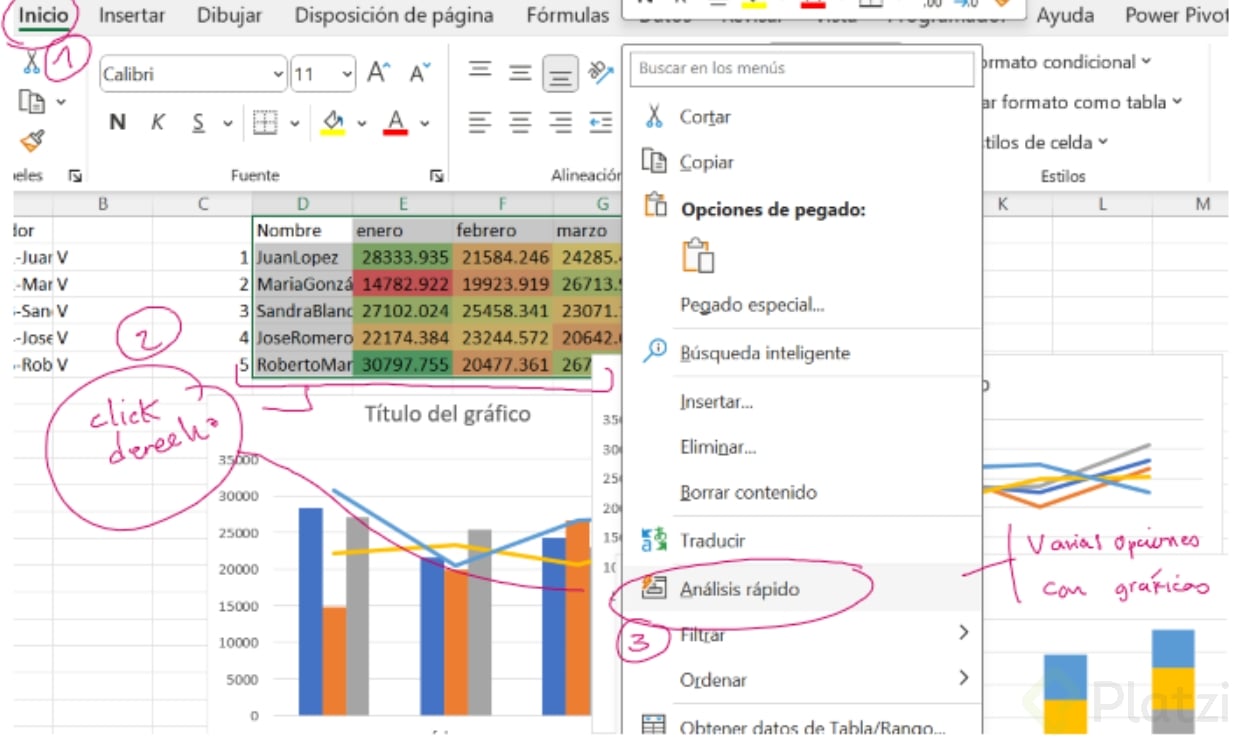Screen dimensions: 1242x744
Task: Open the Power Pivot tab
Action: pos(1176,15)
